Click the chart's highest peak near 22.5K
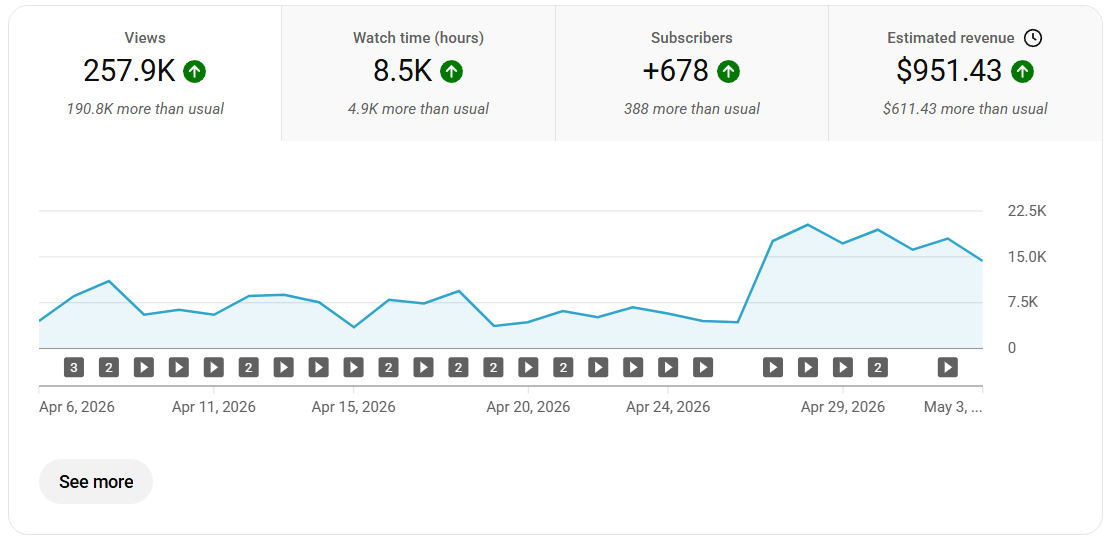The height and width of the screenshot is (546, 1106). pyautogui.click(x=808, y=225)
